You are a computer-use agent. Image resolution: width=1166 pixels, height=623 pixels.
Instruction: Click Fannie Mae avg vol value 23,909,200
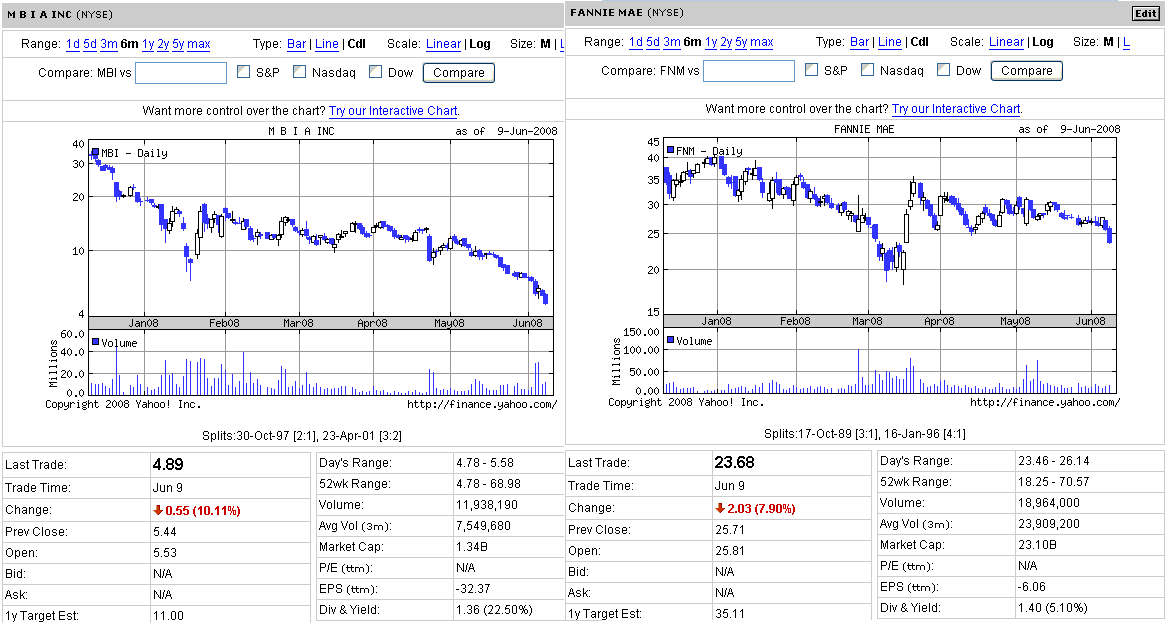coord(1049,523)
